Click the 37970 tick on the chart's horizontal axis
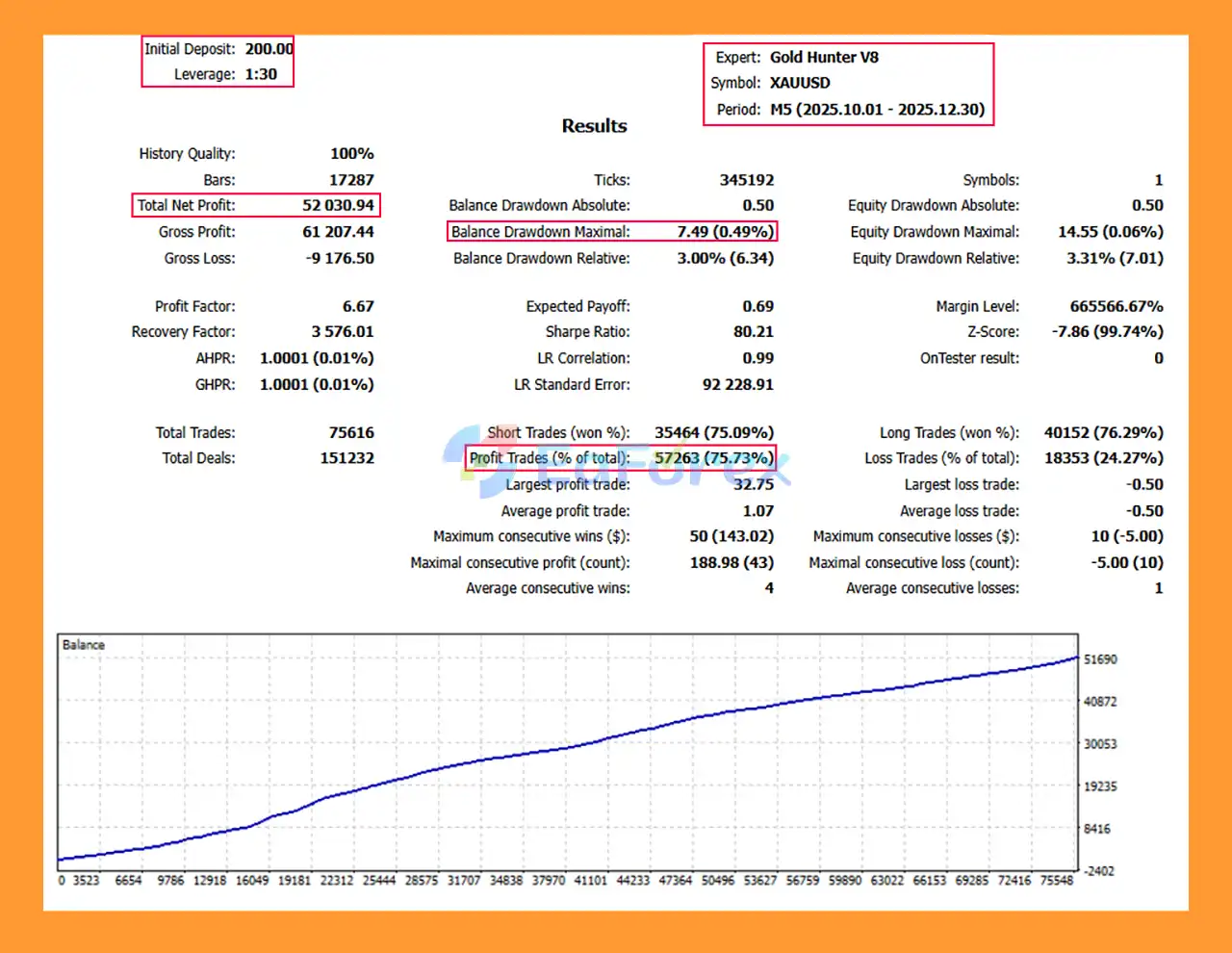The width and height of the screenshot is (1232, 953). pyautogui.click(x=548, y=880)
